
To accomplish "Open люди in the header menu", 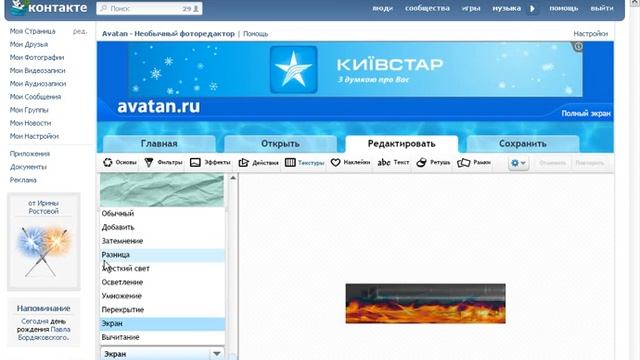I will click(382, 8).
